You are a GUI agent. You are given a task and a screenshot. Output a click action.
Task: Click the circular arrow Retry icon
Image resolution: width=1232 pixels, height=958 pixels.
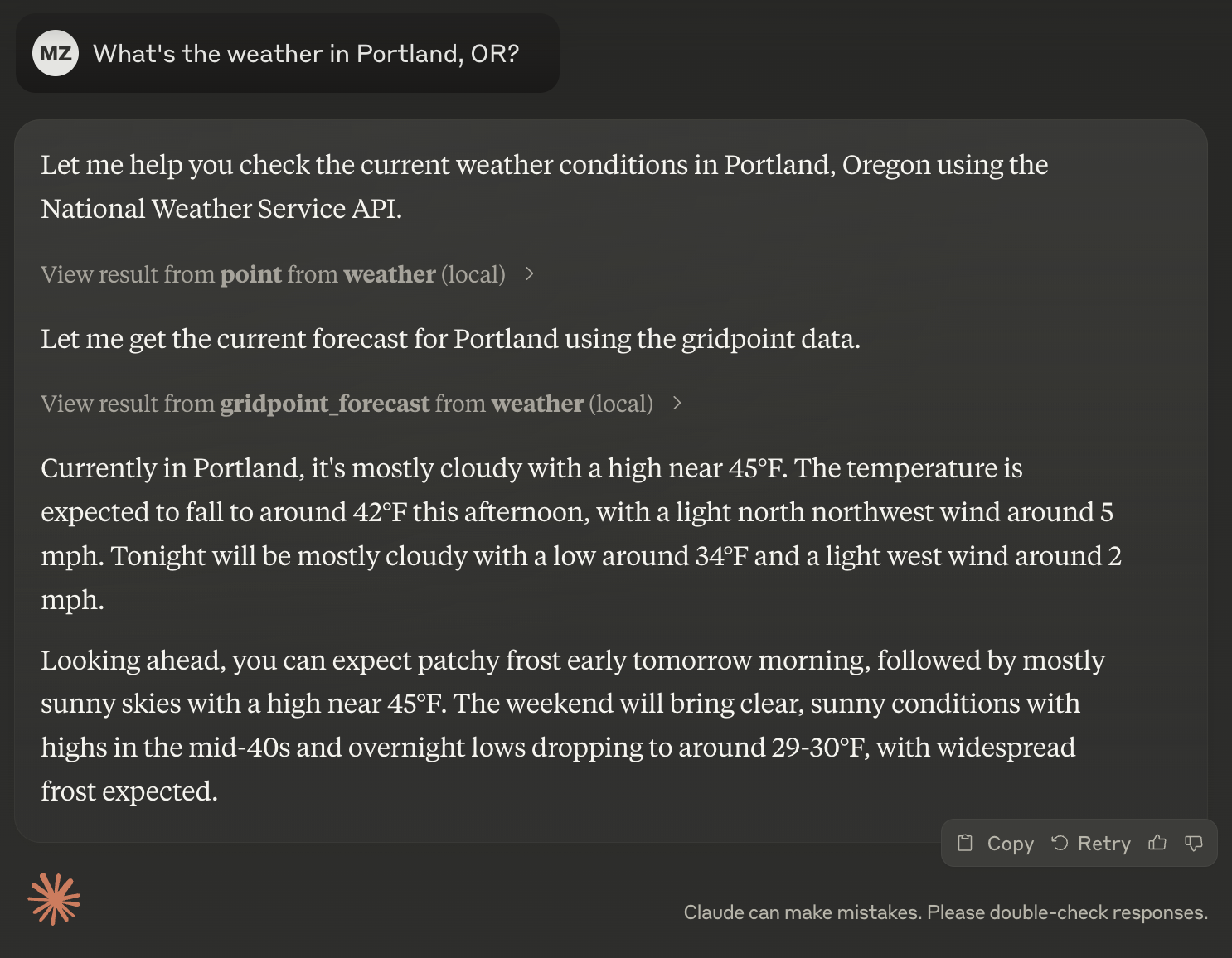click(1060, 844)
